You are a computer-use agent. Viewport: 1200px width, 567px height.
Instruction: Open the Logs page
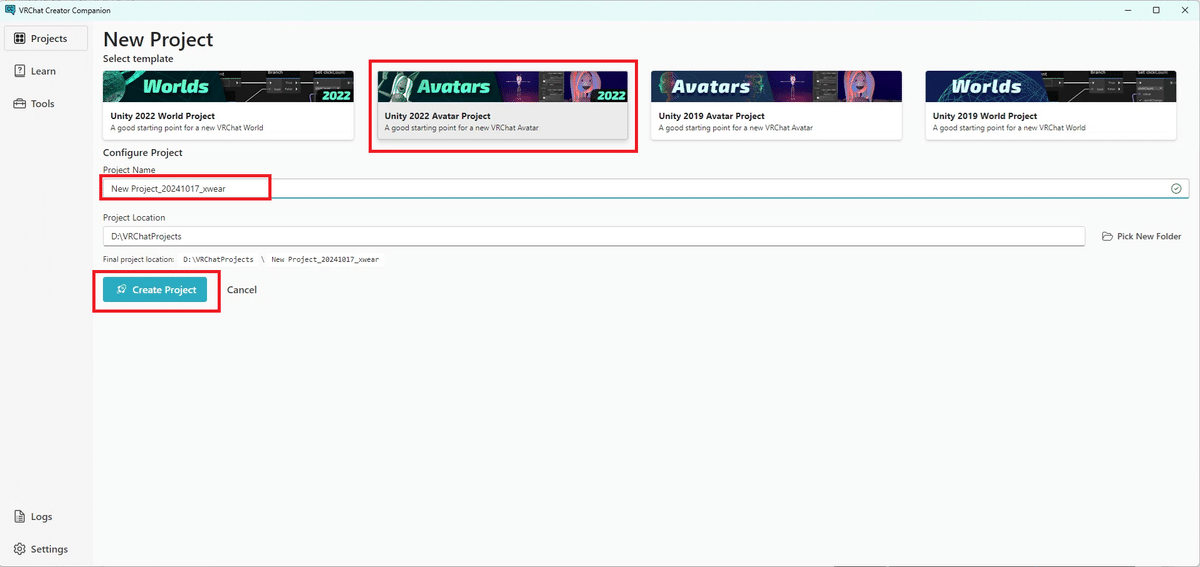(x=45, y=517)
